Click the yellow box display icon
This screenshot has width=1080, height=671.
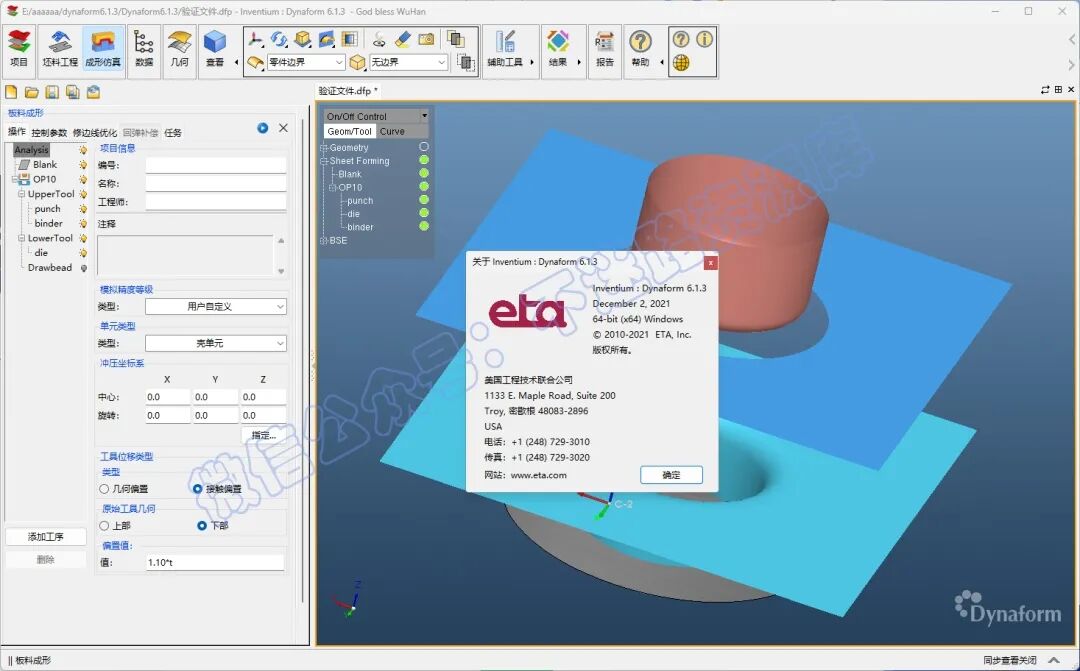(x=302, y=39)
